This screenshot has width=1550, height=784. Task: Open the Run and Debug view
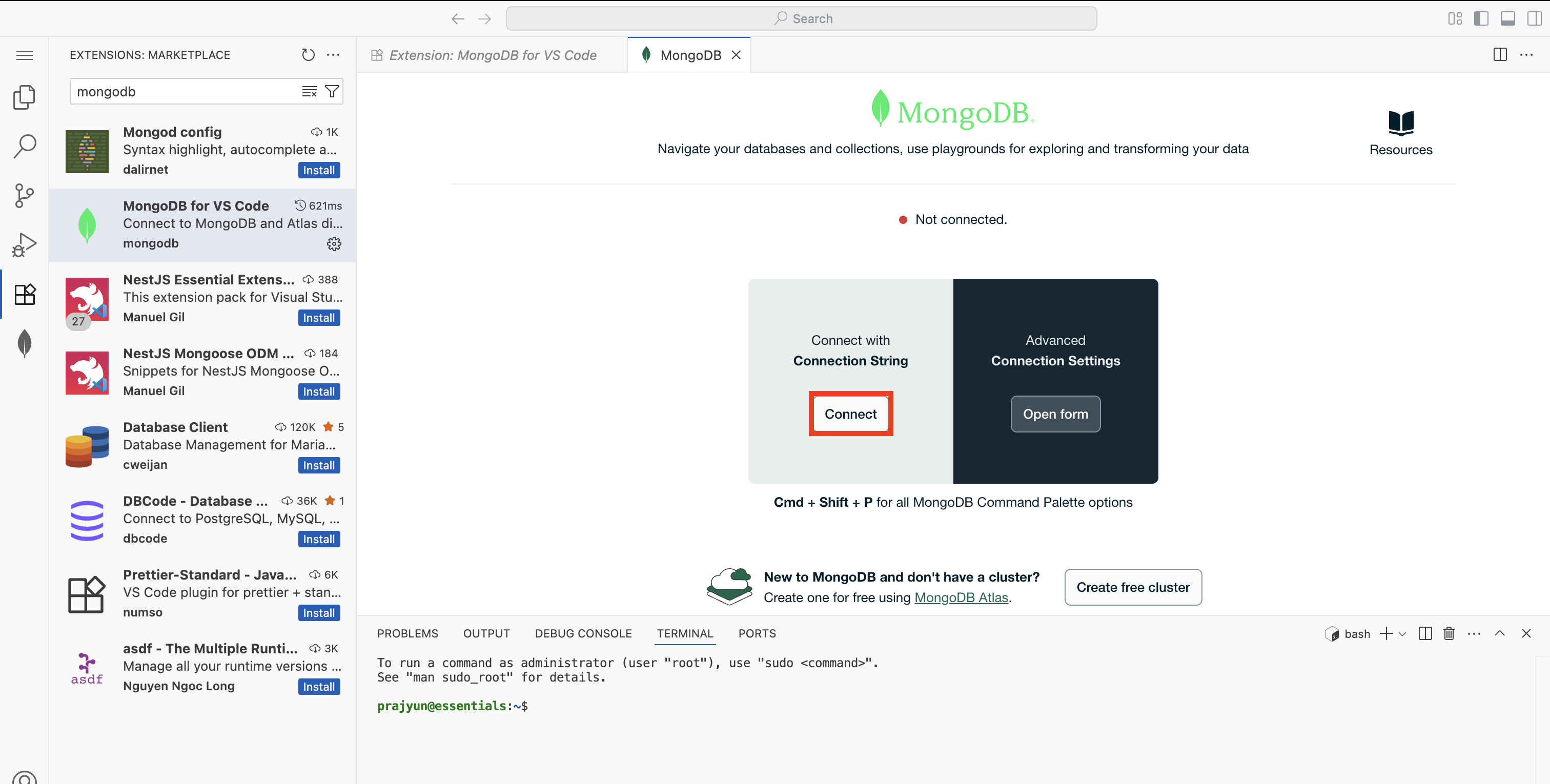pyautogui.click(x=24, y=245)
